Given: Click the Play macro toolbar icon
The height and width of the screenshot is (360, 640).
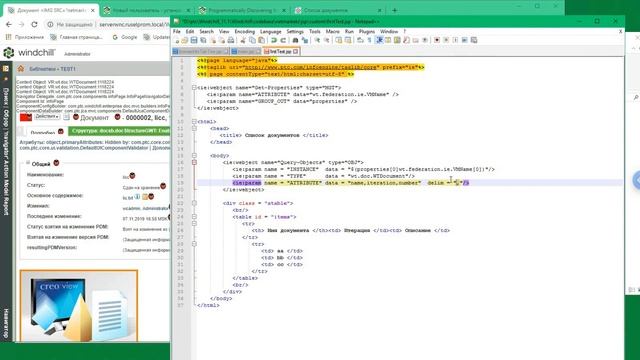Looking at the screenshot, I should coord(456,40).
